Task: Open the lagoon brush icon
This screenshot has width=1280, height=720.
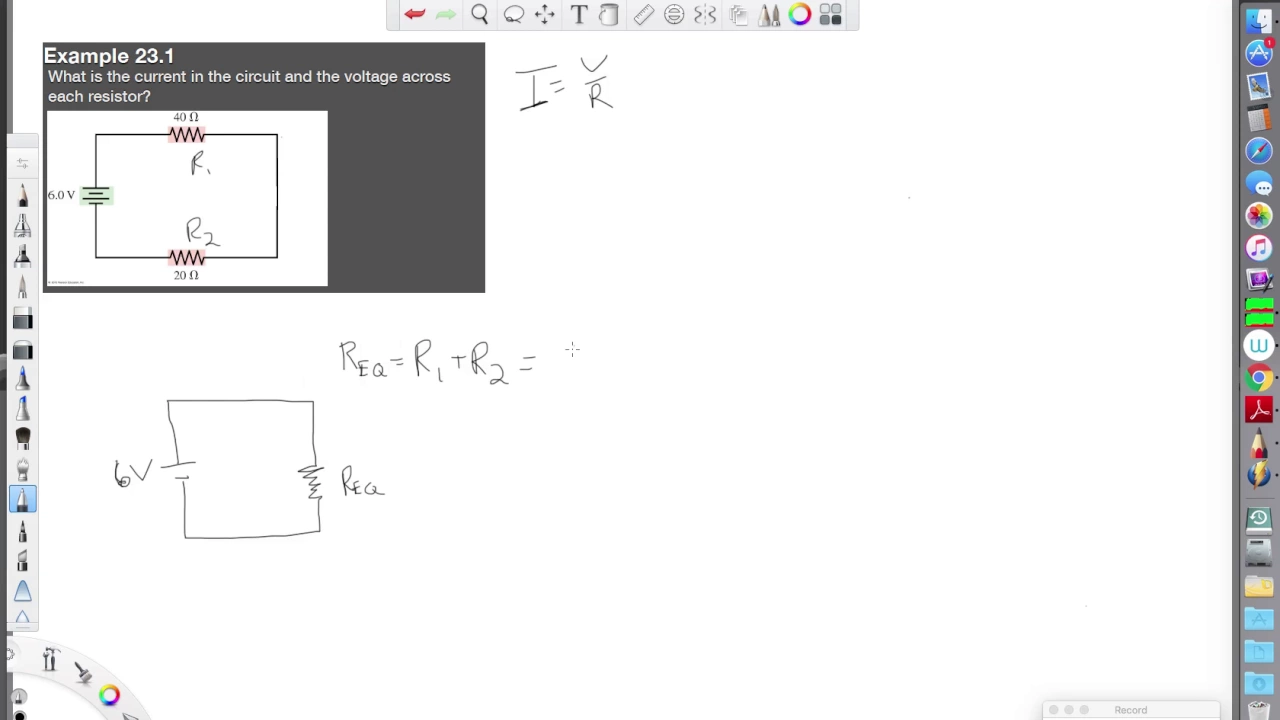Action: tap(83, 674)
